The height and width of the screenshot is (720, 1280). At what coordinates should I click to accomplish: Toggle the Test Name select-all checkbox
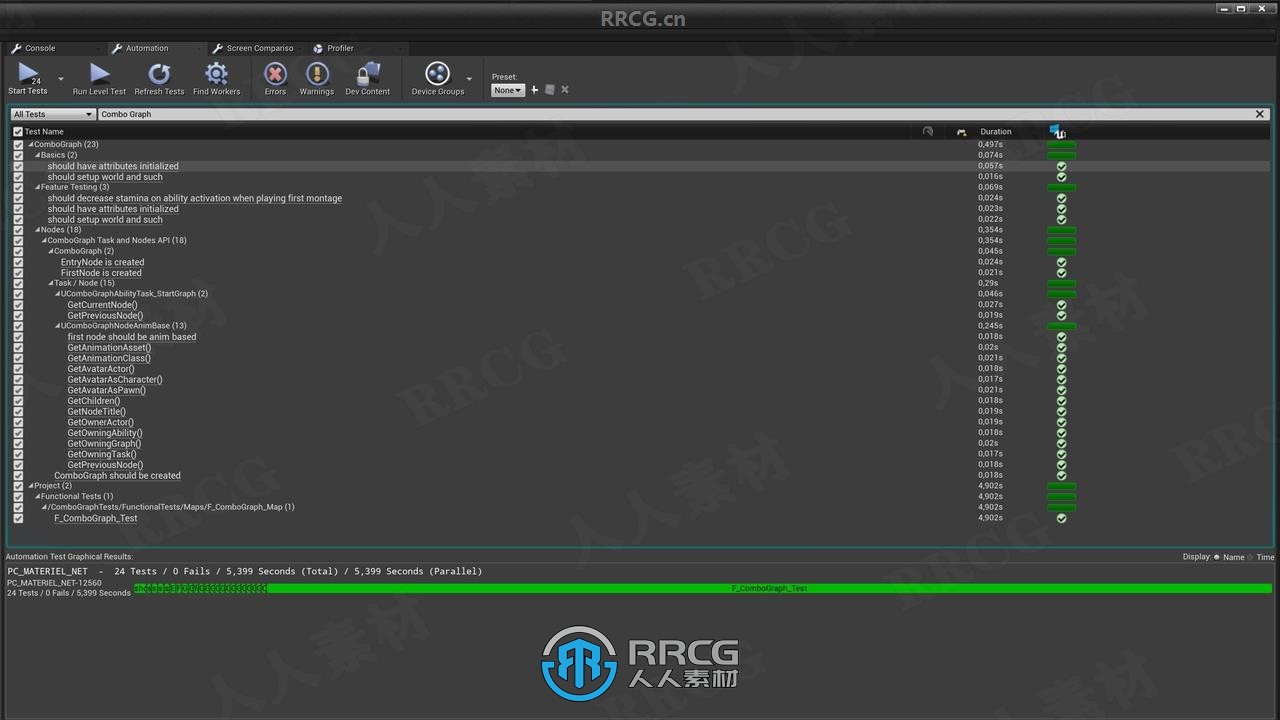pos(18,131)
